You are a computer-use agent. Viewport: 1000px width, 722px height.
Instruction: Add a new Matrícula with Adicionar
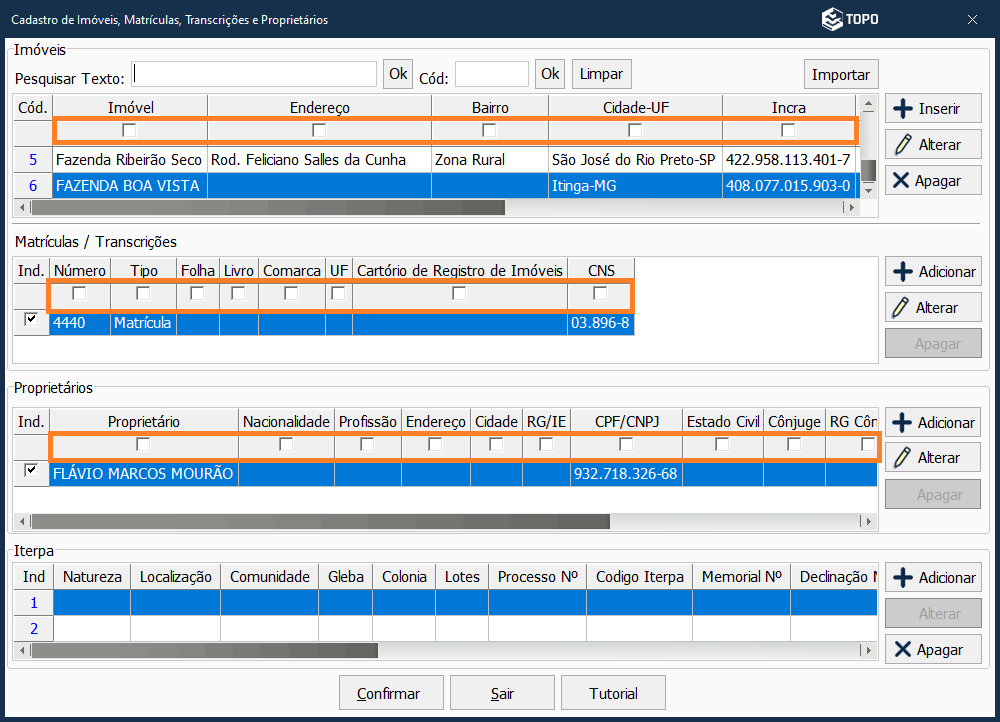pos(932,272)
